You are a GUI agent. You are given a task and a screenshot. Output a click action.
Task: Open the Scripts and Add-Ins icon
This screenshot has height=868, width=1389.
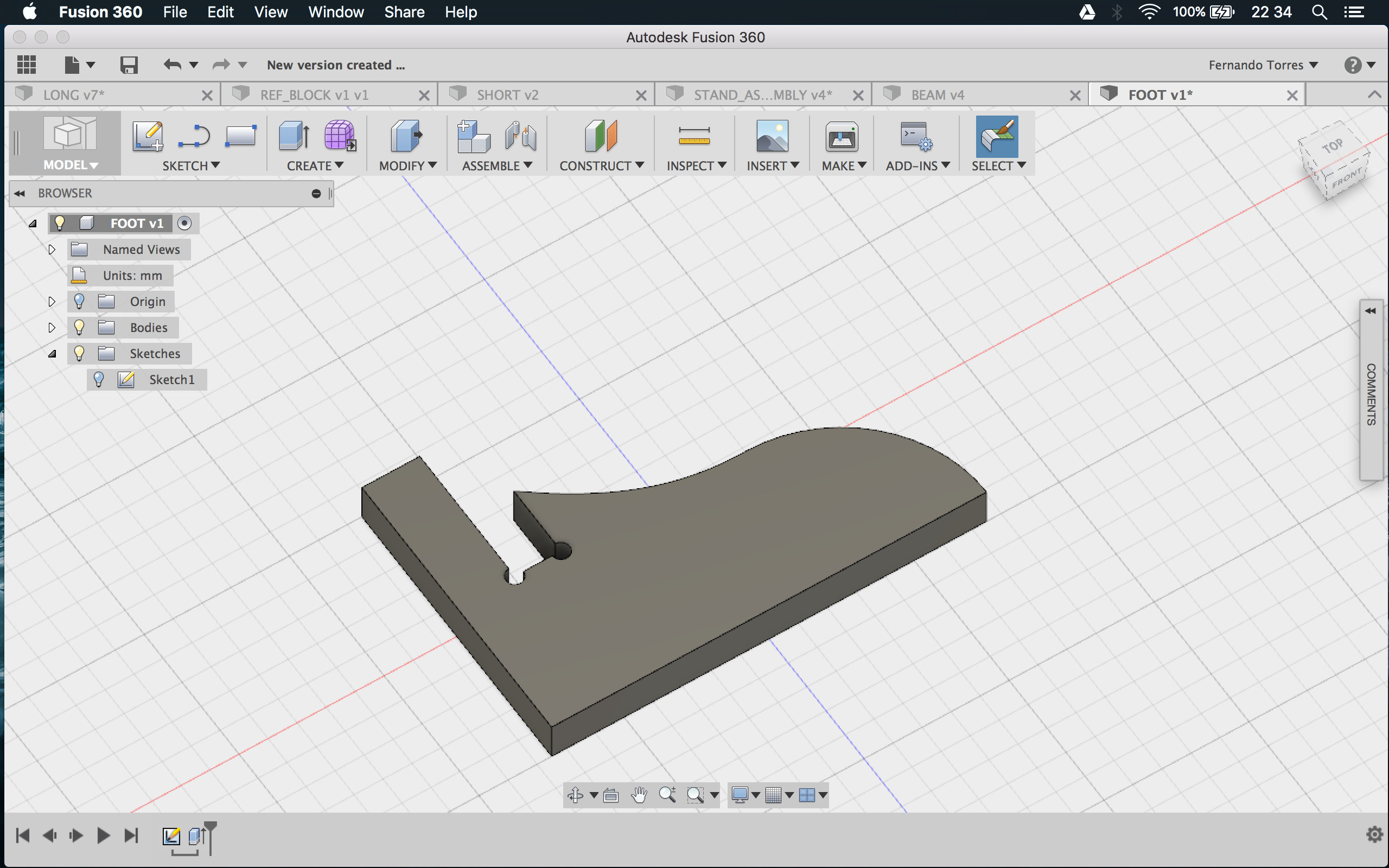916,137
